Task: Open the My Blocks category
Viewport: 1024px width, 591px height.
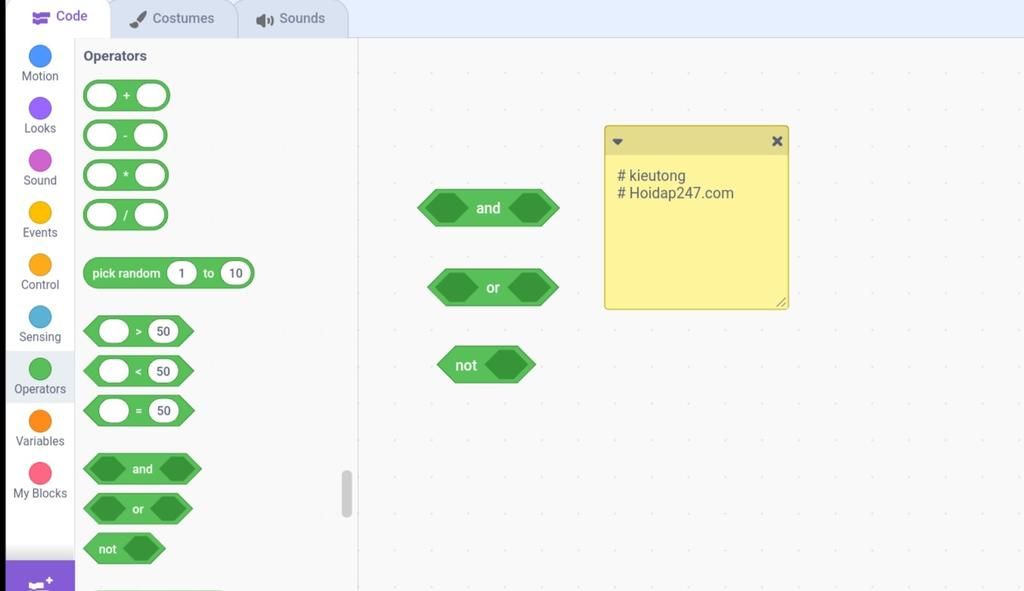Action: click(40, 473)
